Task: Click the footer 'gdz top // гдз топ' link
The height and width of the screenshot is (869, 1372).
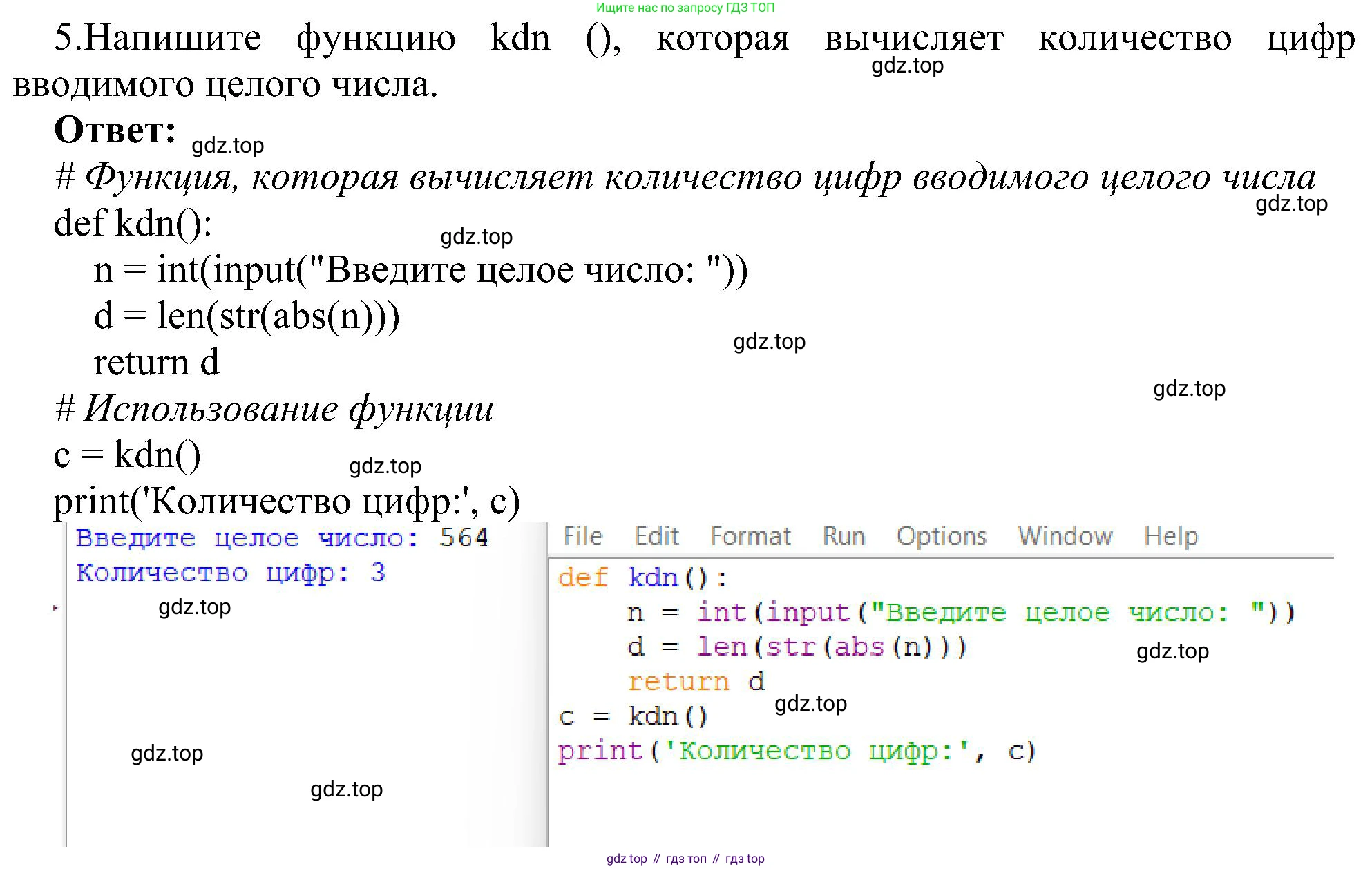Action: click(x=685, y=859)
